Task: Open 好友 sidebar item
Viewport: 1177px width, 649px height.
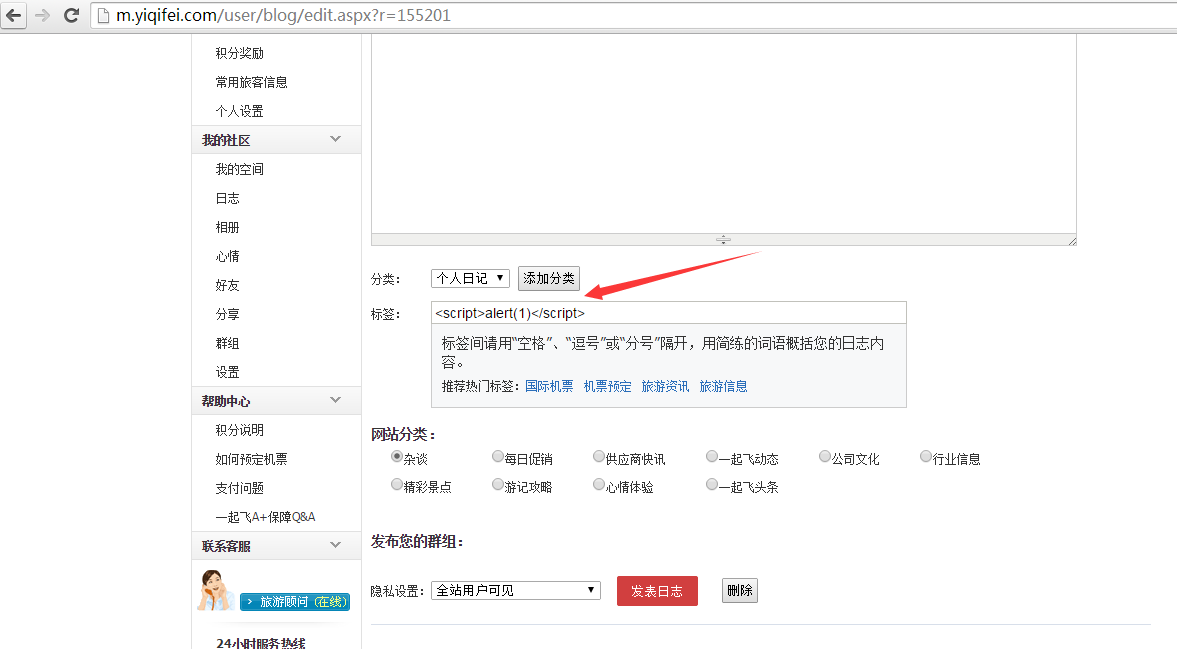Action: coord(227,285)
